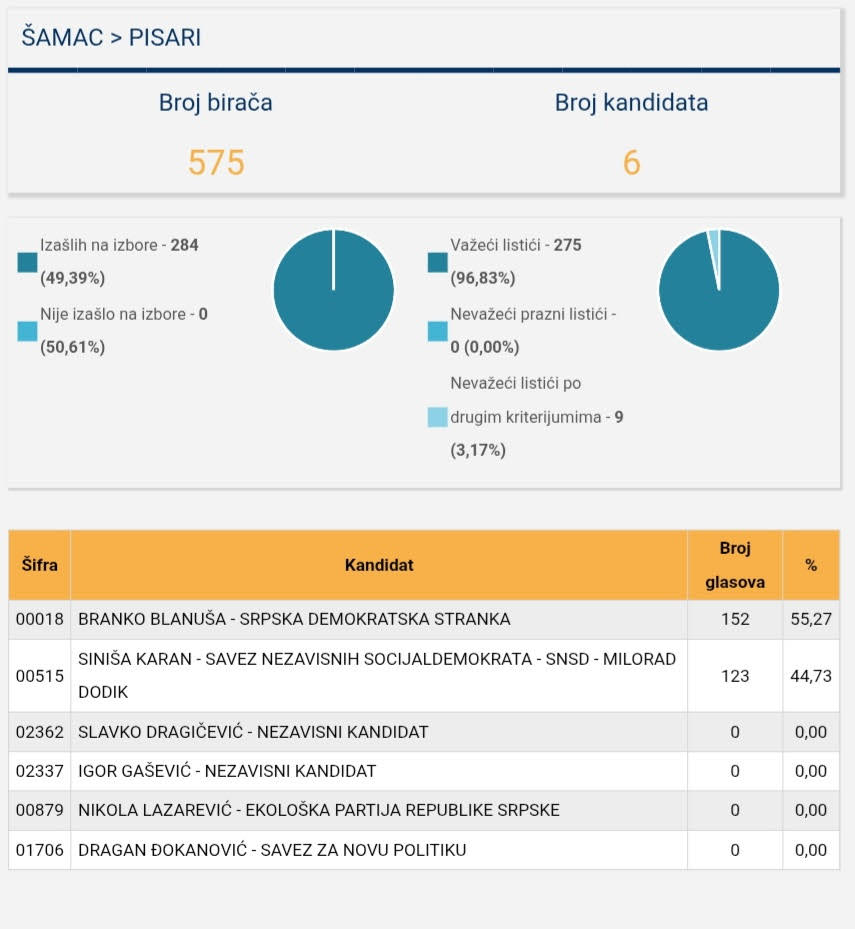Screen dimensions: 855x929
Task: Click the valid ballots pie chart
Action: [719, 290]
